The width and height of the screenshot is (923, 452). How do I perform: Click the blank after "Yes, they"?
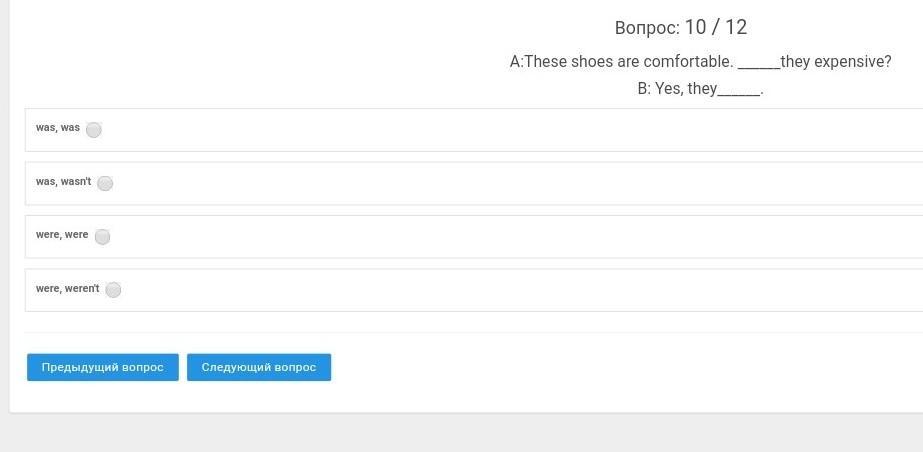pyautogui.click(x=739, y=90)
